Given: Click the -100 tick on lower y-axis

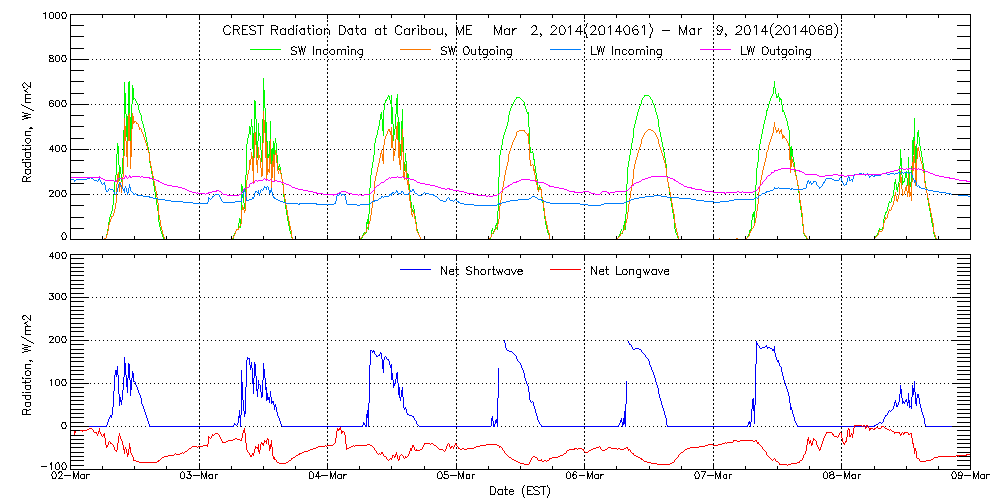Looking at the screenshot, I should (x=55, y=467).
